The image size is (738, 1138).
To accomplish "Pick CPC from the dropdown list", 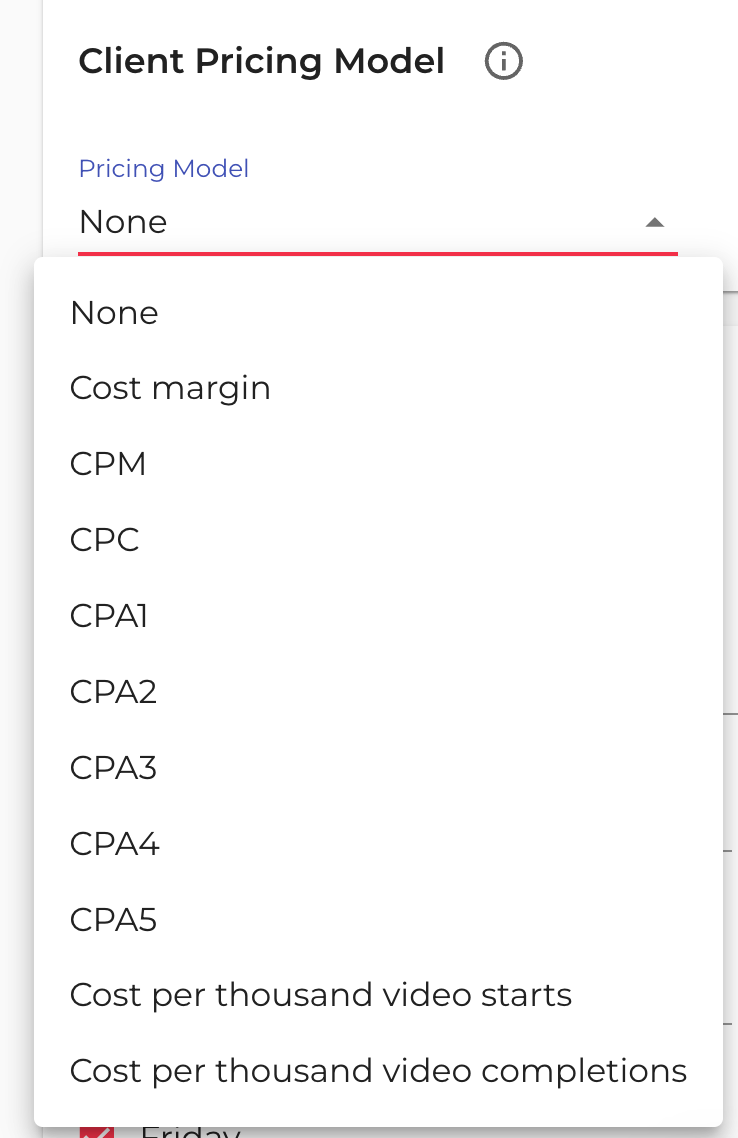I will (x=104, y=540).
